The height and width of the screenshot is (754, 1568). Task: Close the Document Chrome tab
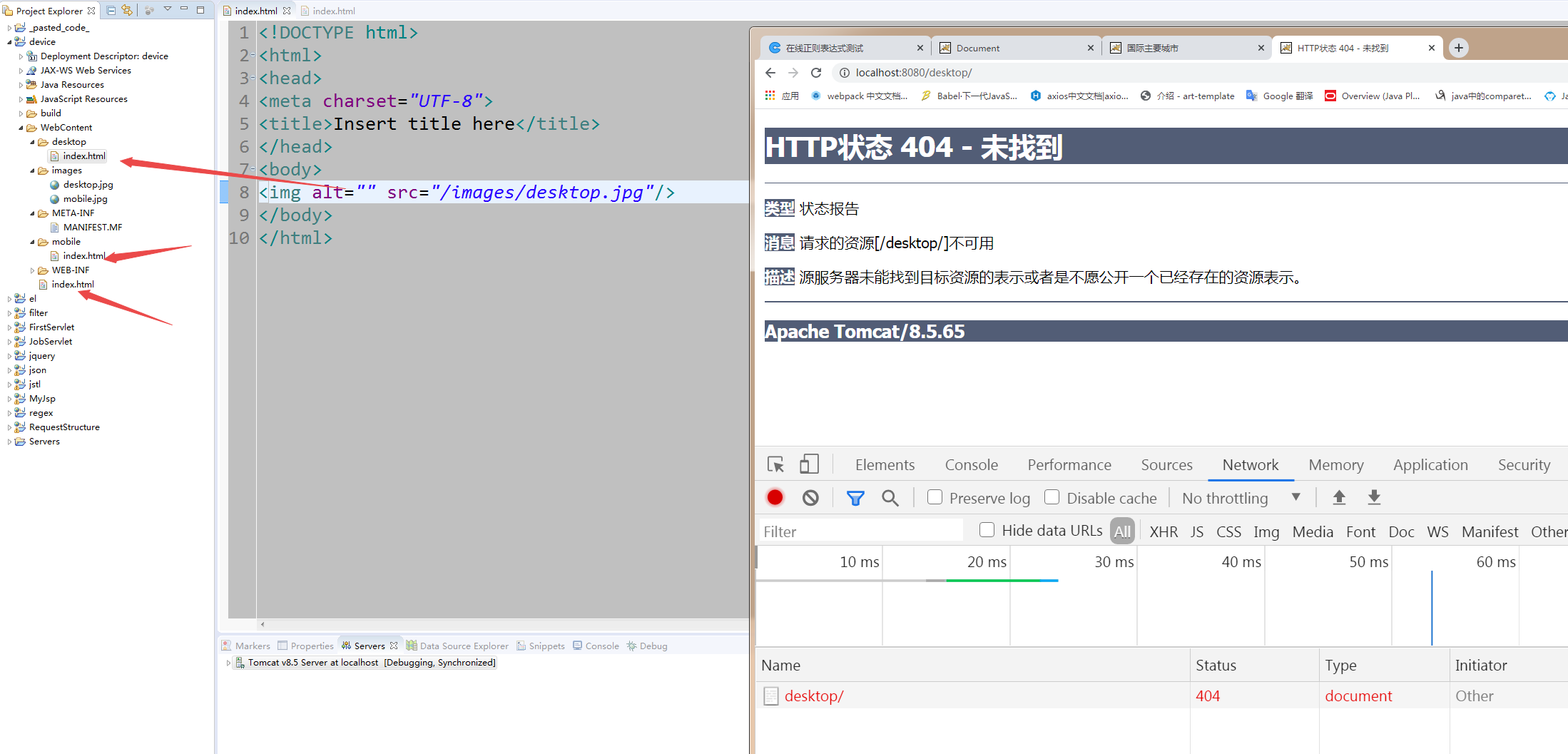[1091, 48]
